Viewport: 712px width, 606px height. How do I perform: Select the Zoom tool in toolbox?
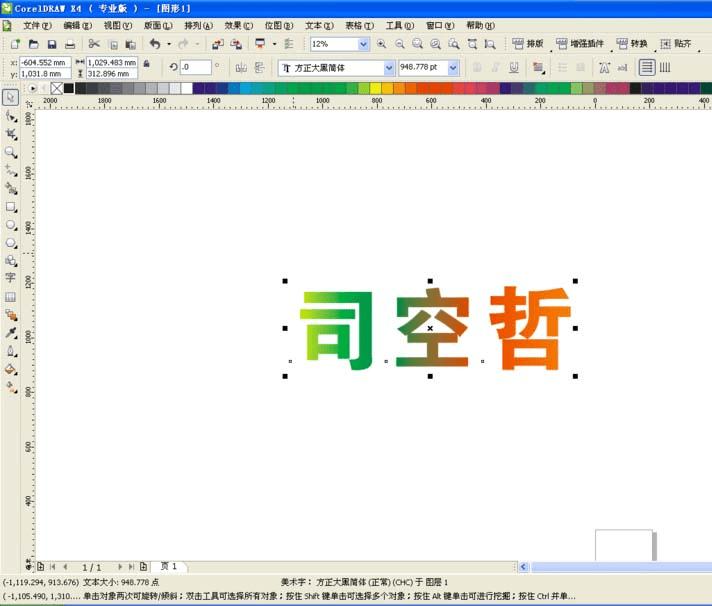(10, 153)
